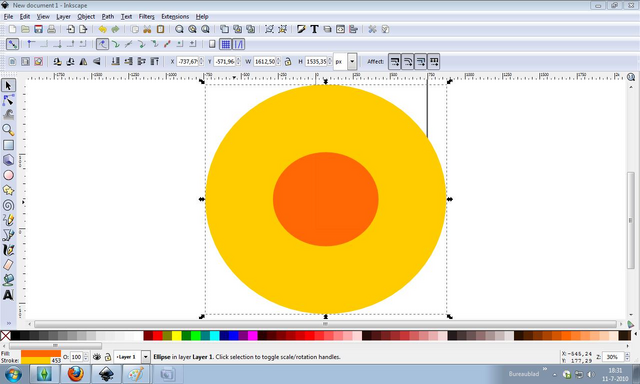Toggle the main snapping enable button
Image resolution: width=640 pixels, height=384 pixels.
coord(12,44)
